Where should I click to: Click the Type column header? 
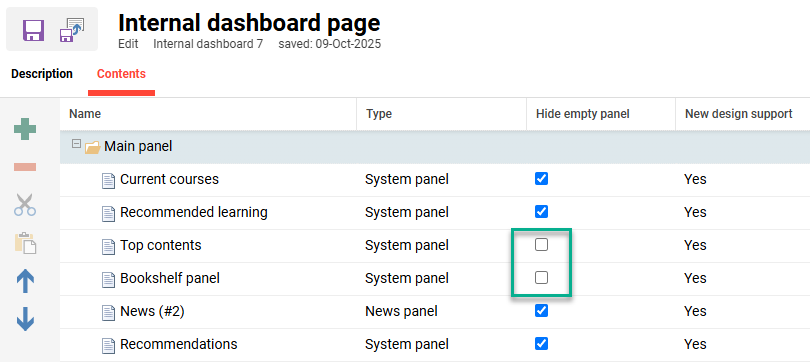(x=442, y=114)
